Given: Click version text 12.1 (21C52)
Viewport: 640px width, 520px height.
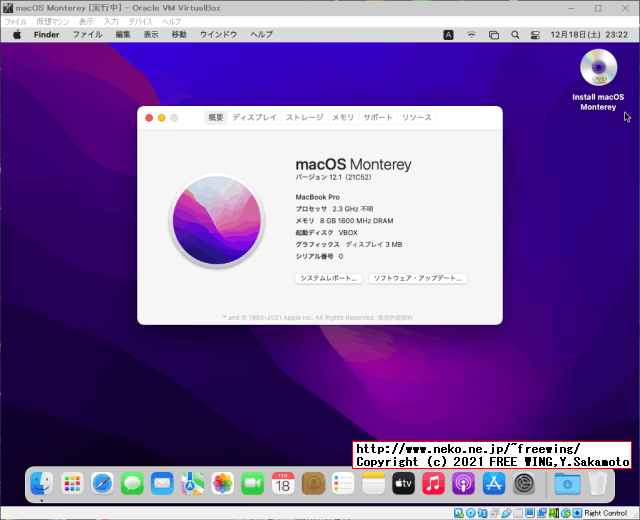Looking at the screenshot, I should pyautogui.click(x=350, y=177).
